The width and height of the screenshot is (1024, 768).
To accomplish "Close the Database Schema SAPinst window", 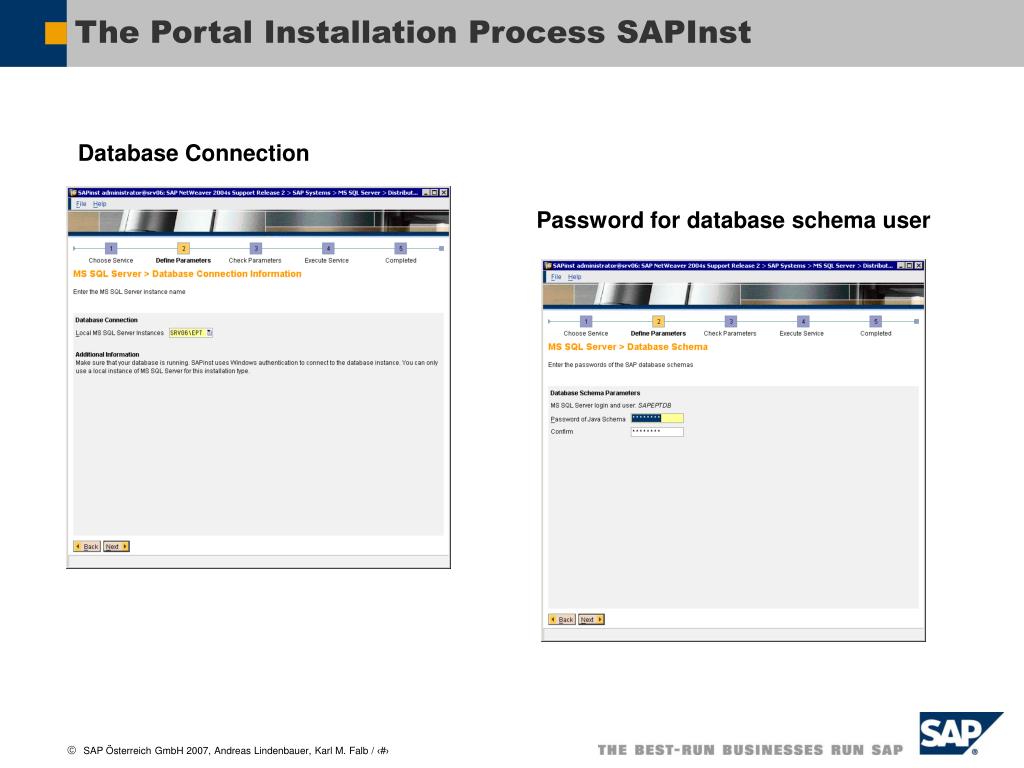I will (919, 266).
